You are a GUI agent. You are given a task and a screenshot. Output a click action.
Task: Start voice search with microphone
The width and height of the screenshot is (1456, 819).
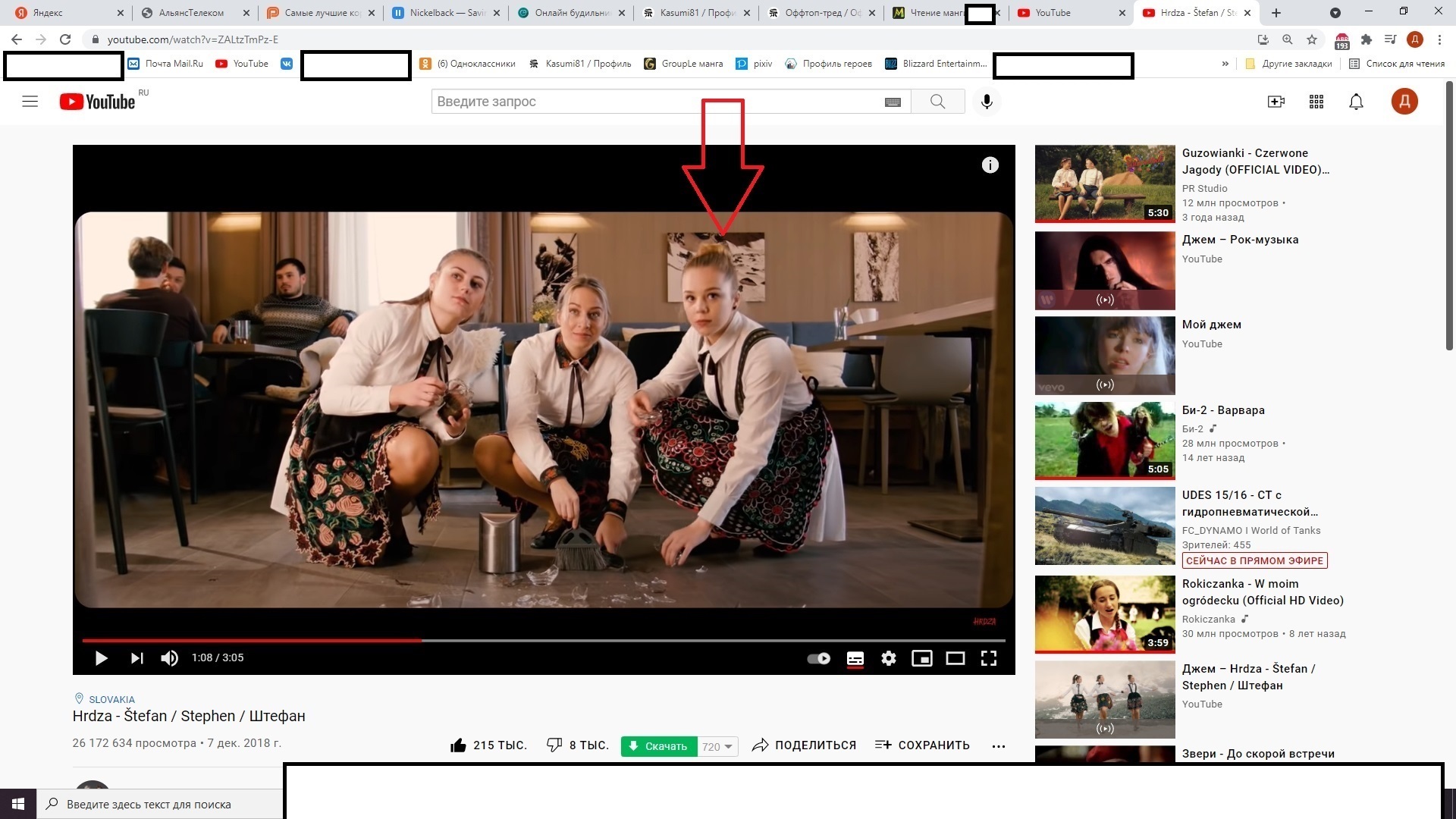click(987, 102)
